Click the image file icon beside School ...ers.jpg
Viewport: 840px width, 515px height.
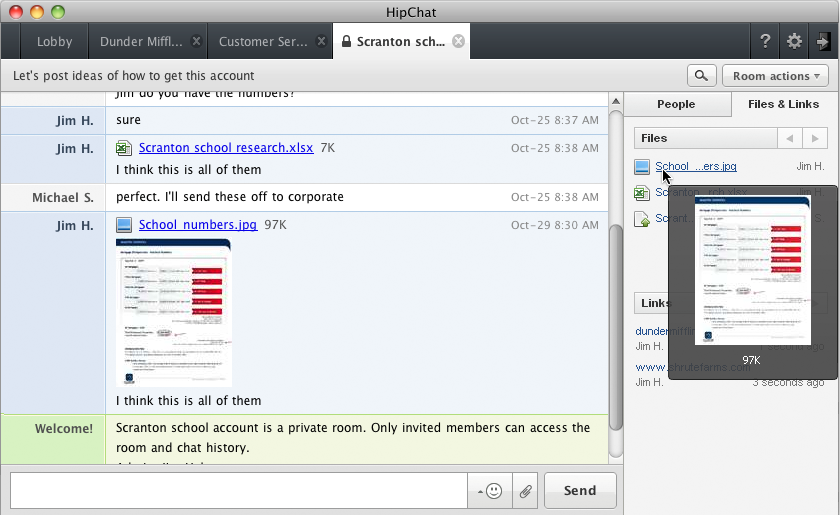pyautogui.click(x=642, y=167)
